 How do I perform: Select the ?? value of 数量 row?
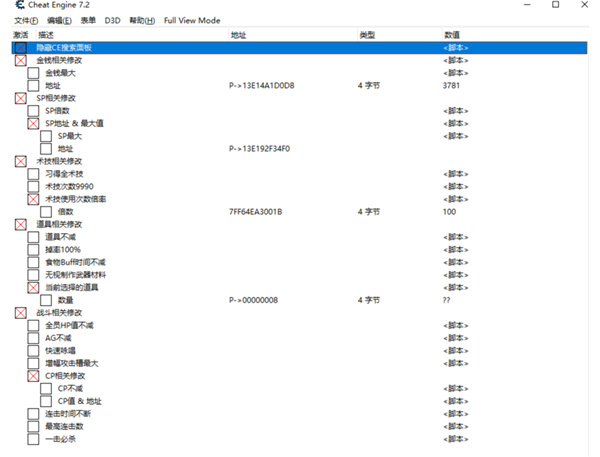(x=447, y=300)
